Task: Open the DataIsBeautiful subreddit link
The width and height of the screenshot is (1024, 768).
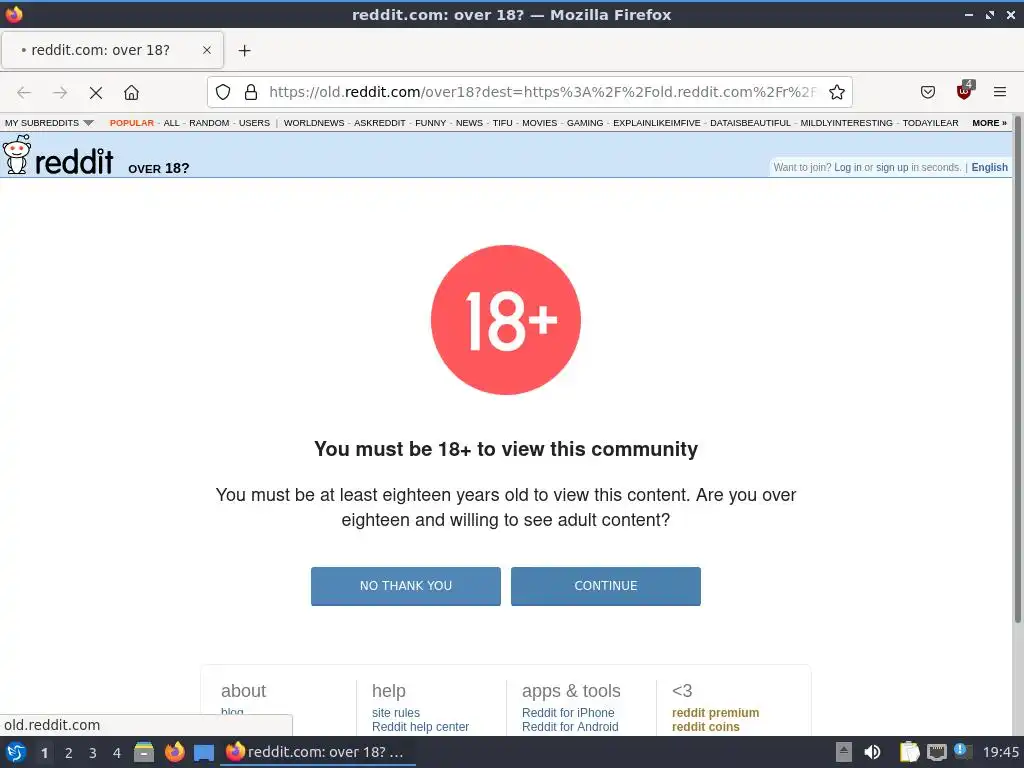Action: [750, 123]
